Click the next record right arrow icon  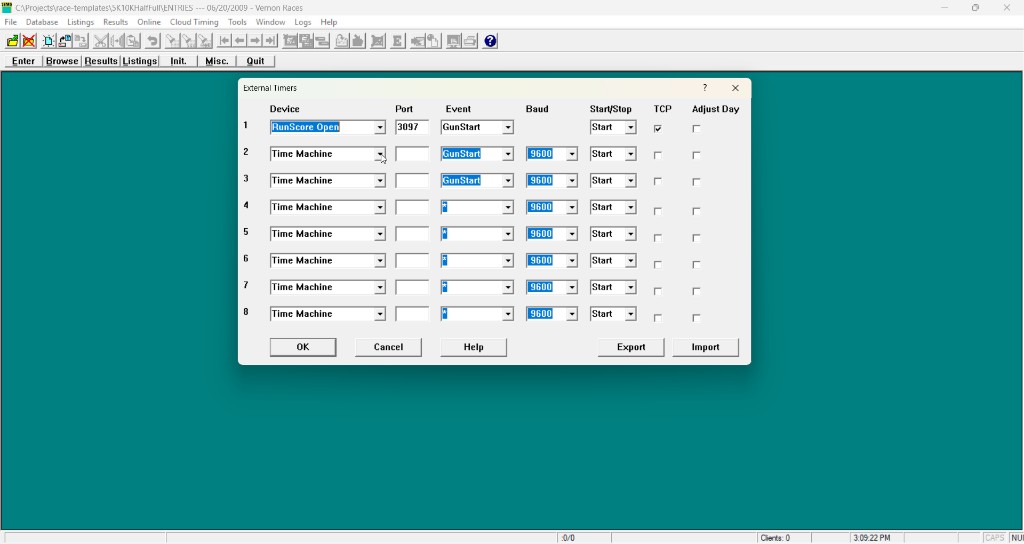coord(255,41)
